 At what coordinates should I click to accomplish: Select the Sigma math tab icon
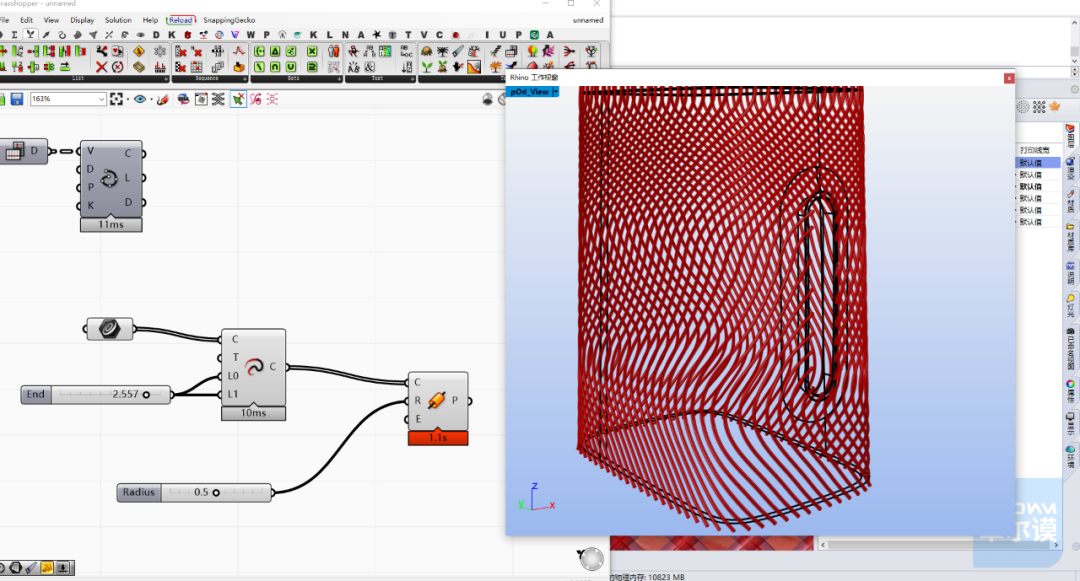tap(14, 34)
